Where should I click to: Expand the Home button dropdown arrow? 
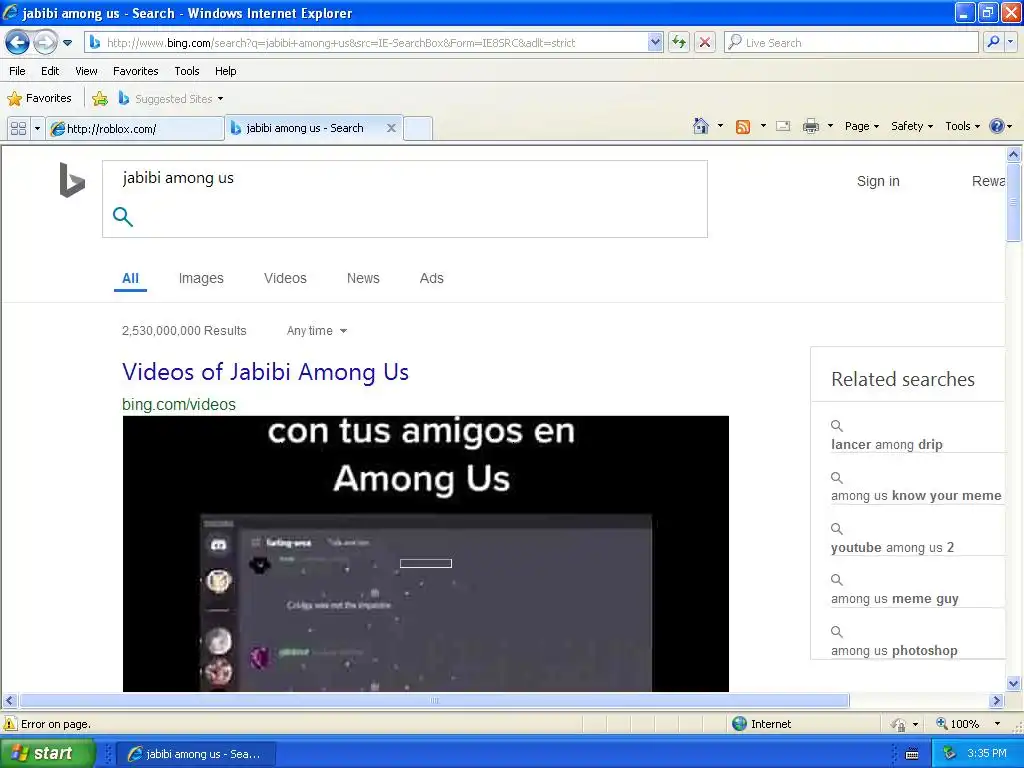[720, 126]
